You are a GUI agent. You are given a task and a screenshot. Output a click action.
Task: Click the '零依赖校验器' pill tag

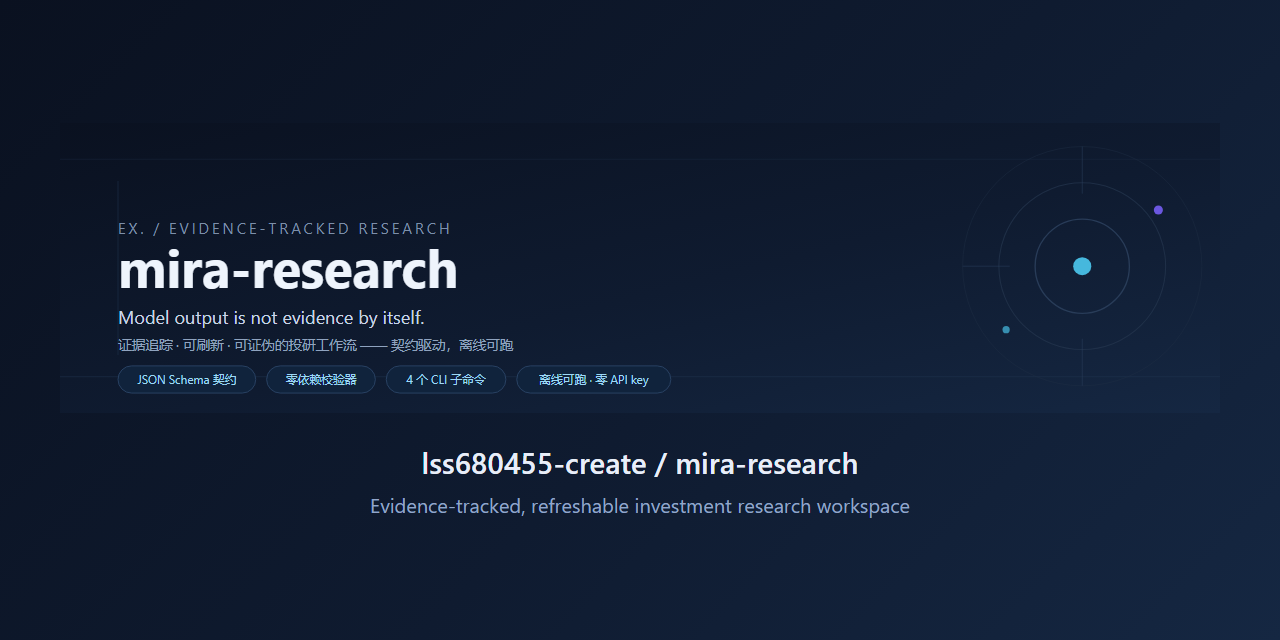point(321,380)
